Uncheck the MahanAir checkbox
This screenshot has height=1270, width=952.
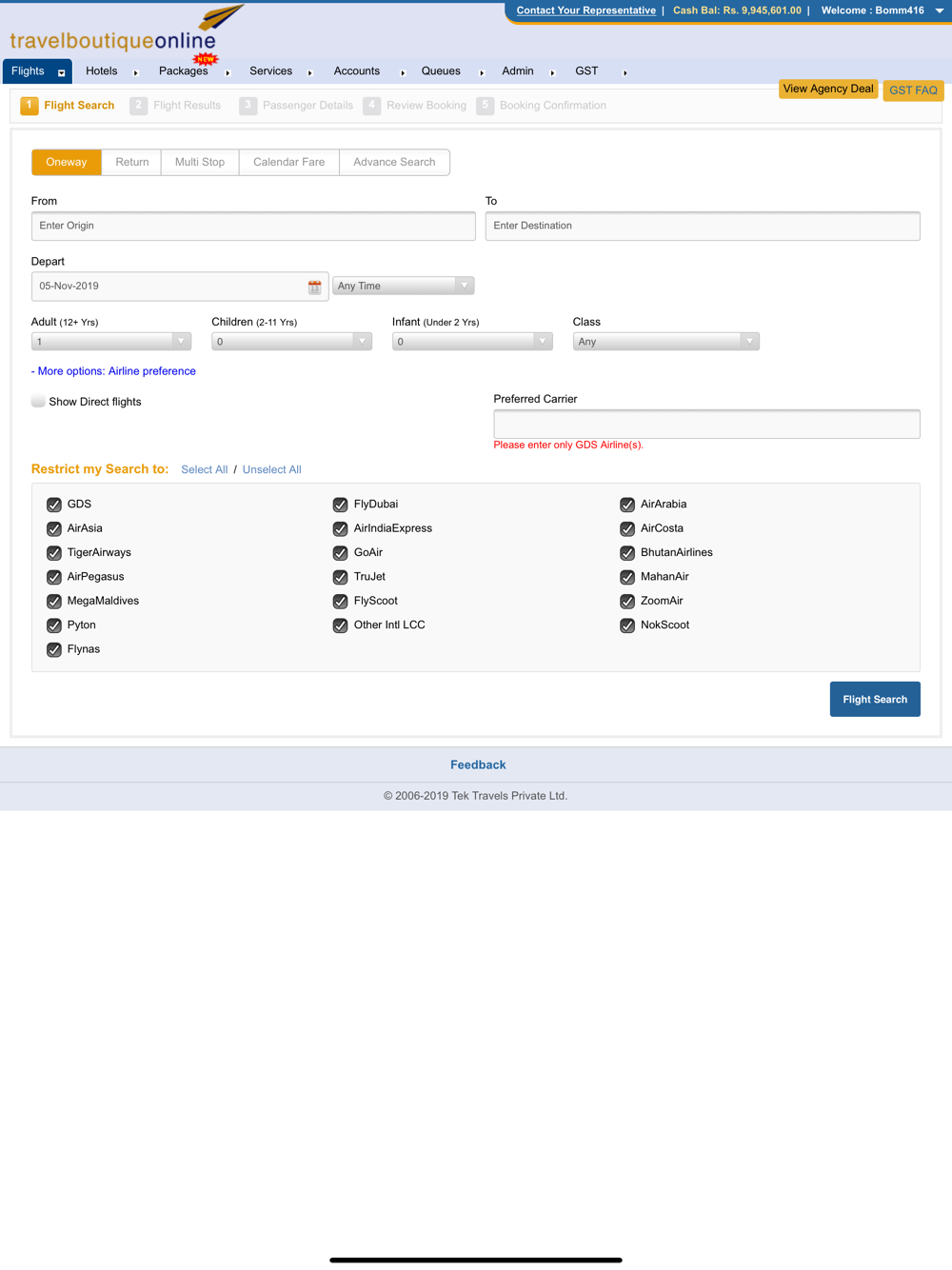(627, 577)
